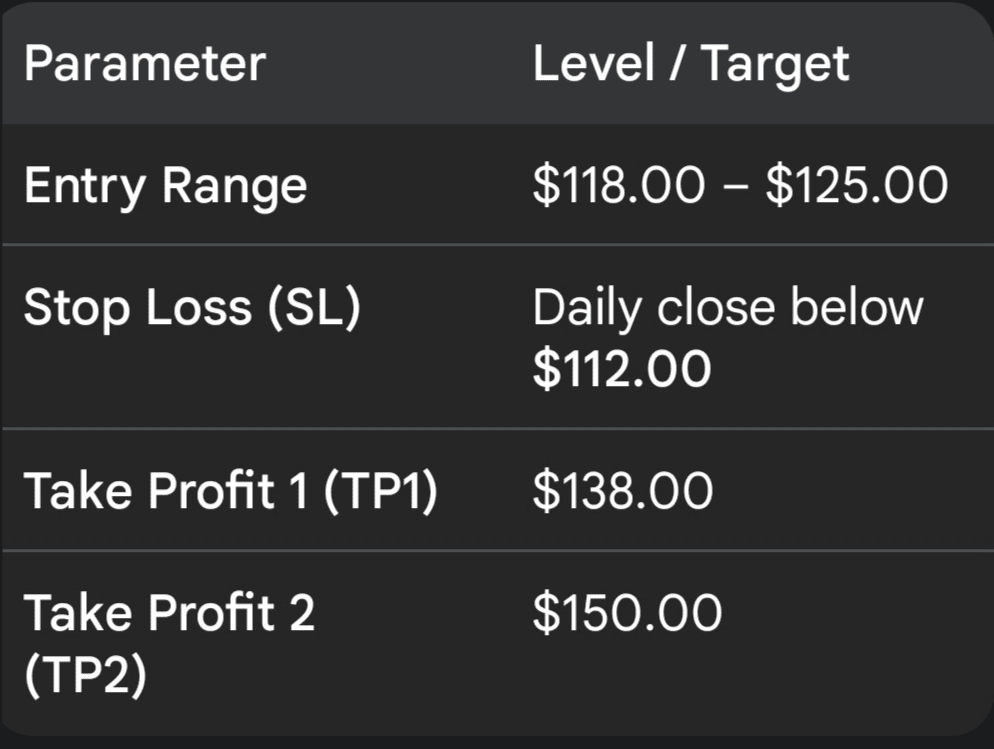Viewport: 994px width, 749px height.
Task: Click the $125.00 upper entry price
Action: 857,187
